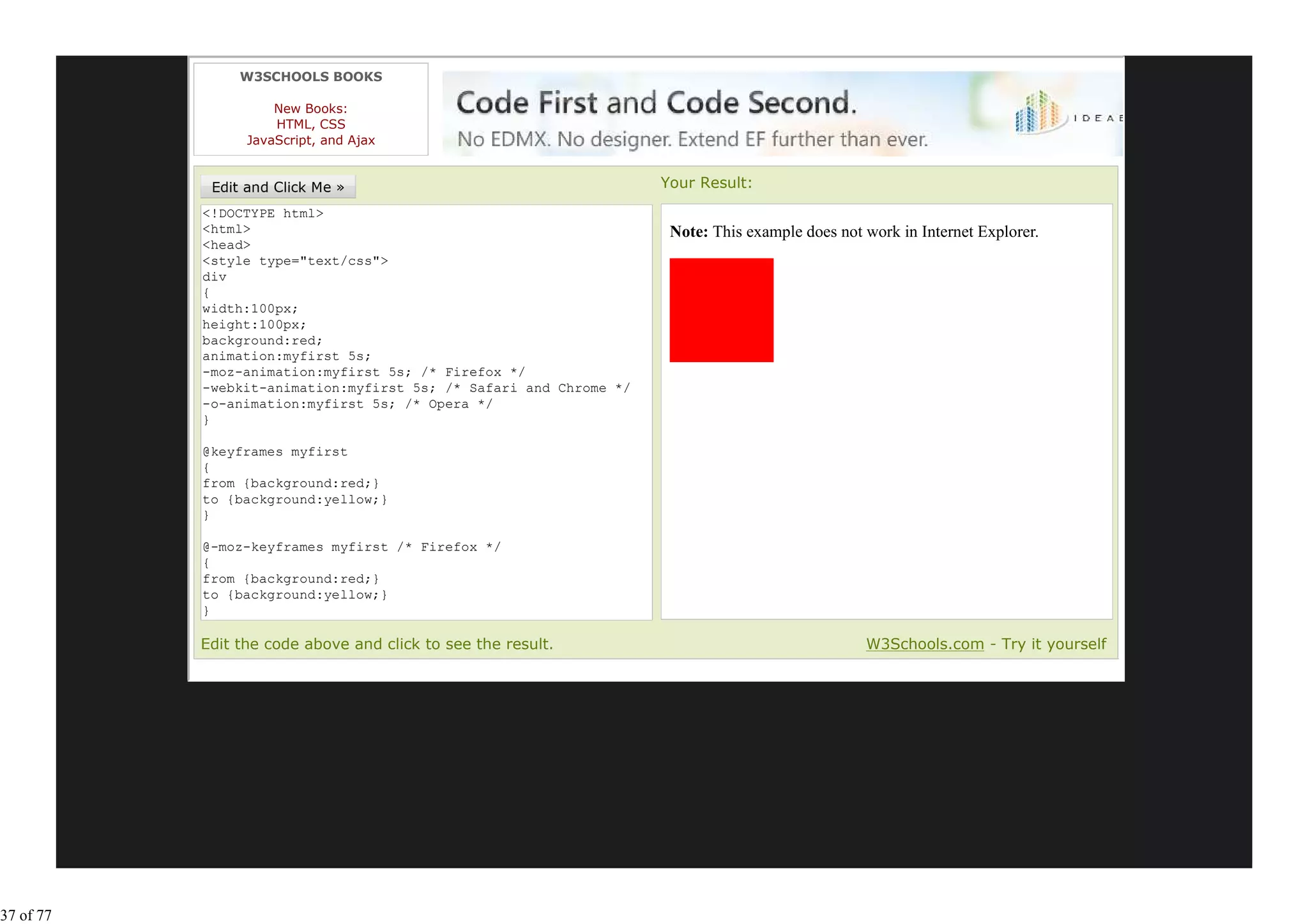Click the Internet Explorer note text
The width and height of the screenshot is (1308, 924).
854,232
